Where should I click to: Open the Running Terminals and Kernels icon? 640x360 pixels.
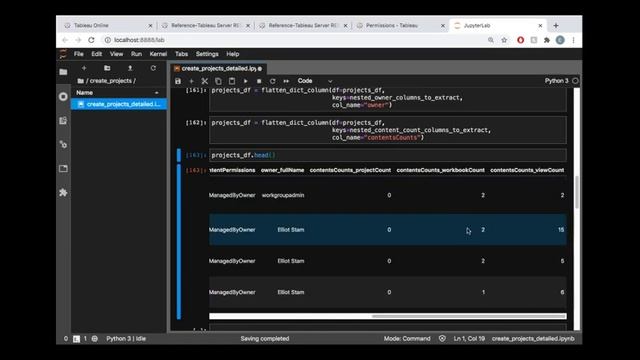[63, 96]
